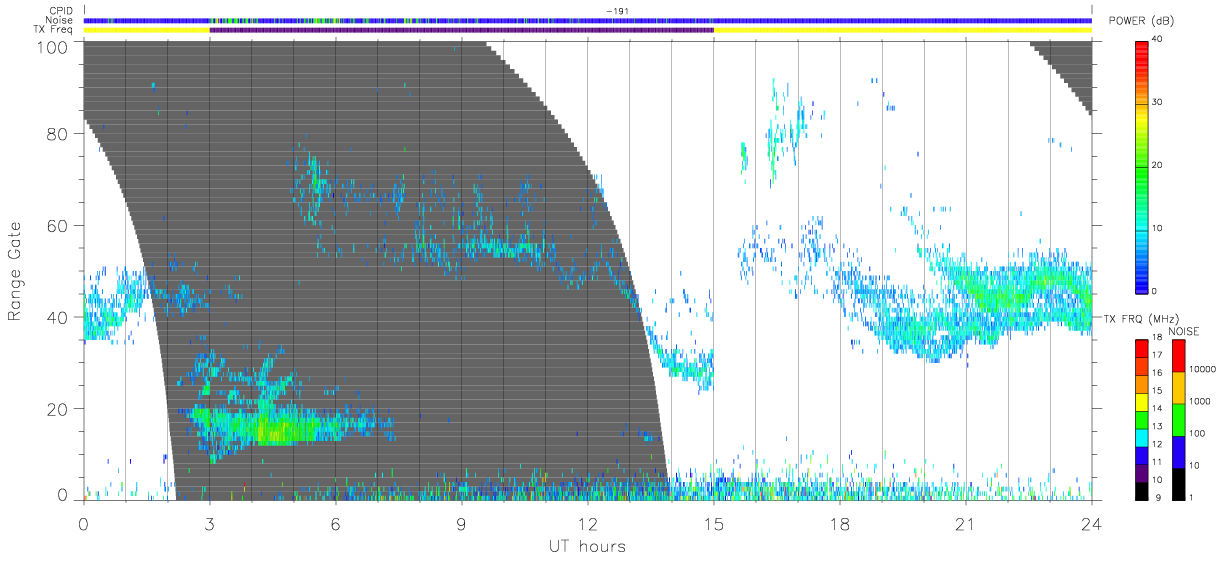Click the yellow TX Freq strip before 3 UT
Screen dimensions: 1228x567
click(146, 30)
